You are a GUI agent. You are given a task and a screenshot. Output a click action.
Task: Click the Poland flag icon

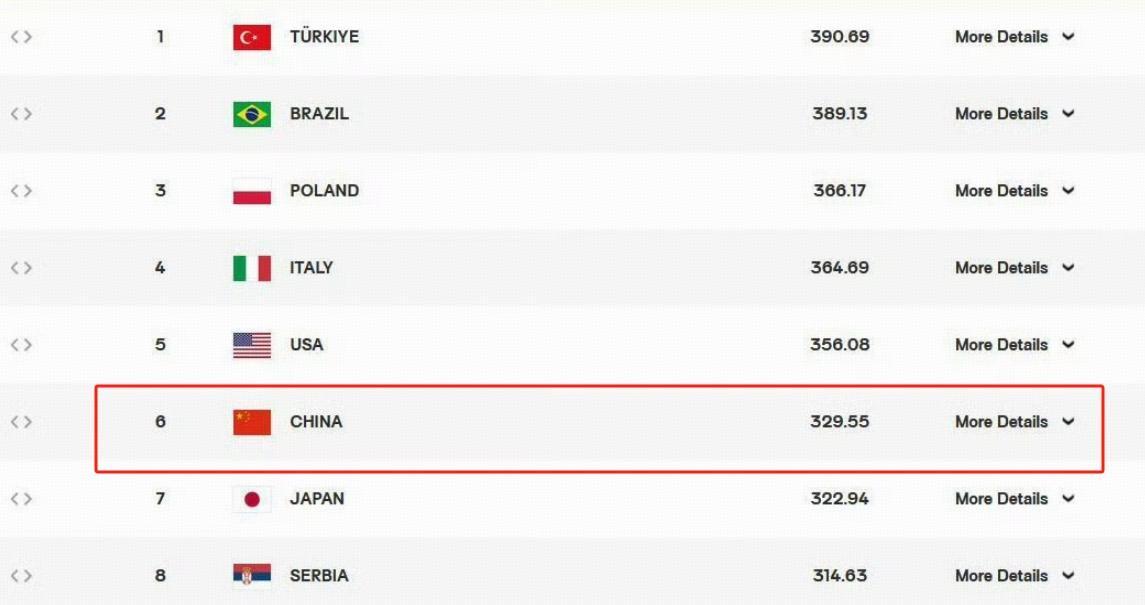click(x=252, y=191)
